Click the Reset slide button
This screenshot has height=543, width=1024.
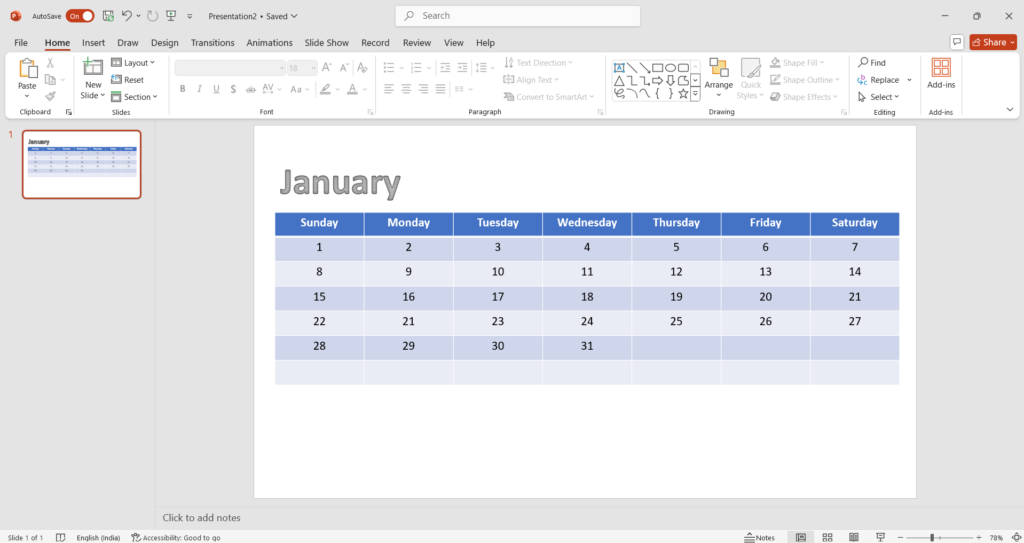point(128,80)
